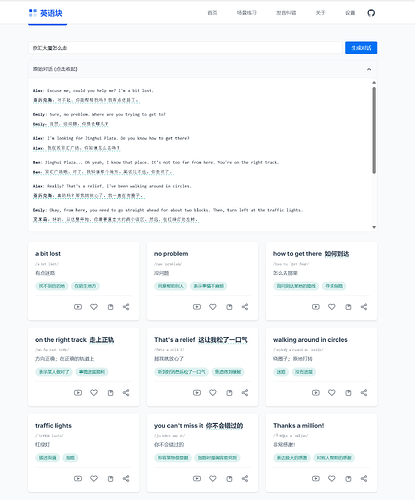Play audio for 'traffic lights' card

click(x=78, y=479)
